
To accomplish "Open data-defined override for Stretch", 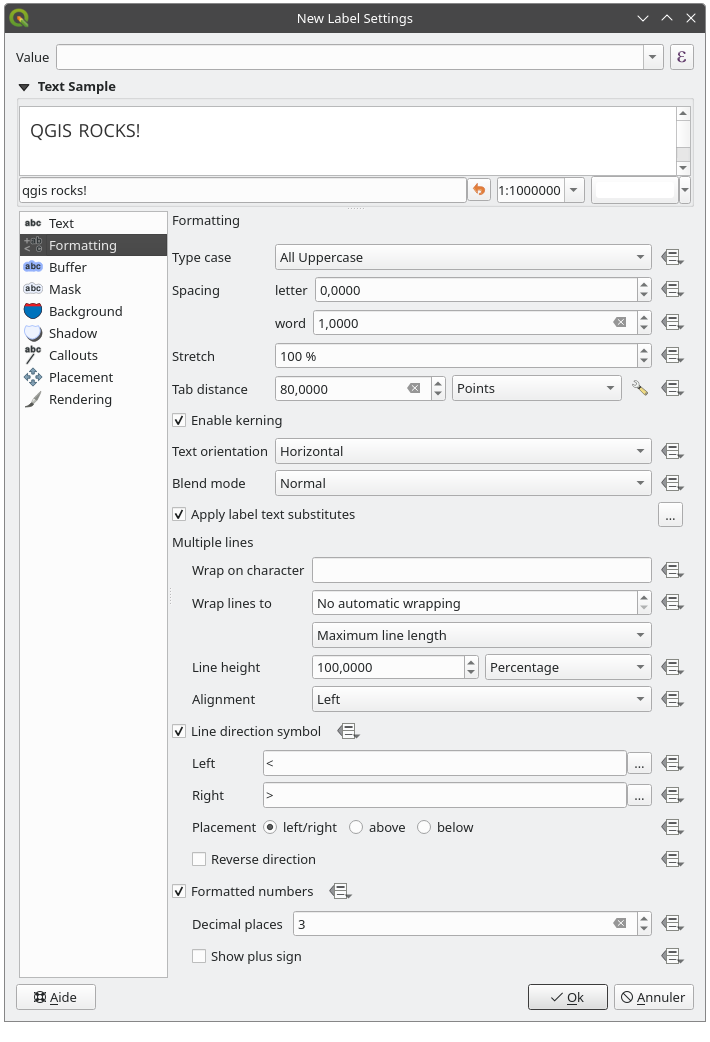I will [672, 356].
